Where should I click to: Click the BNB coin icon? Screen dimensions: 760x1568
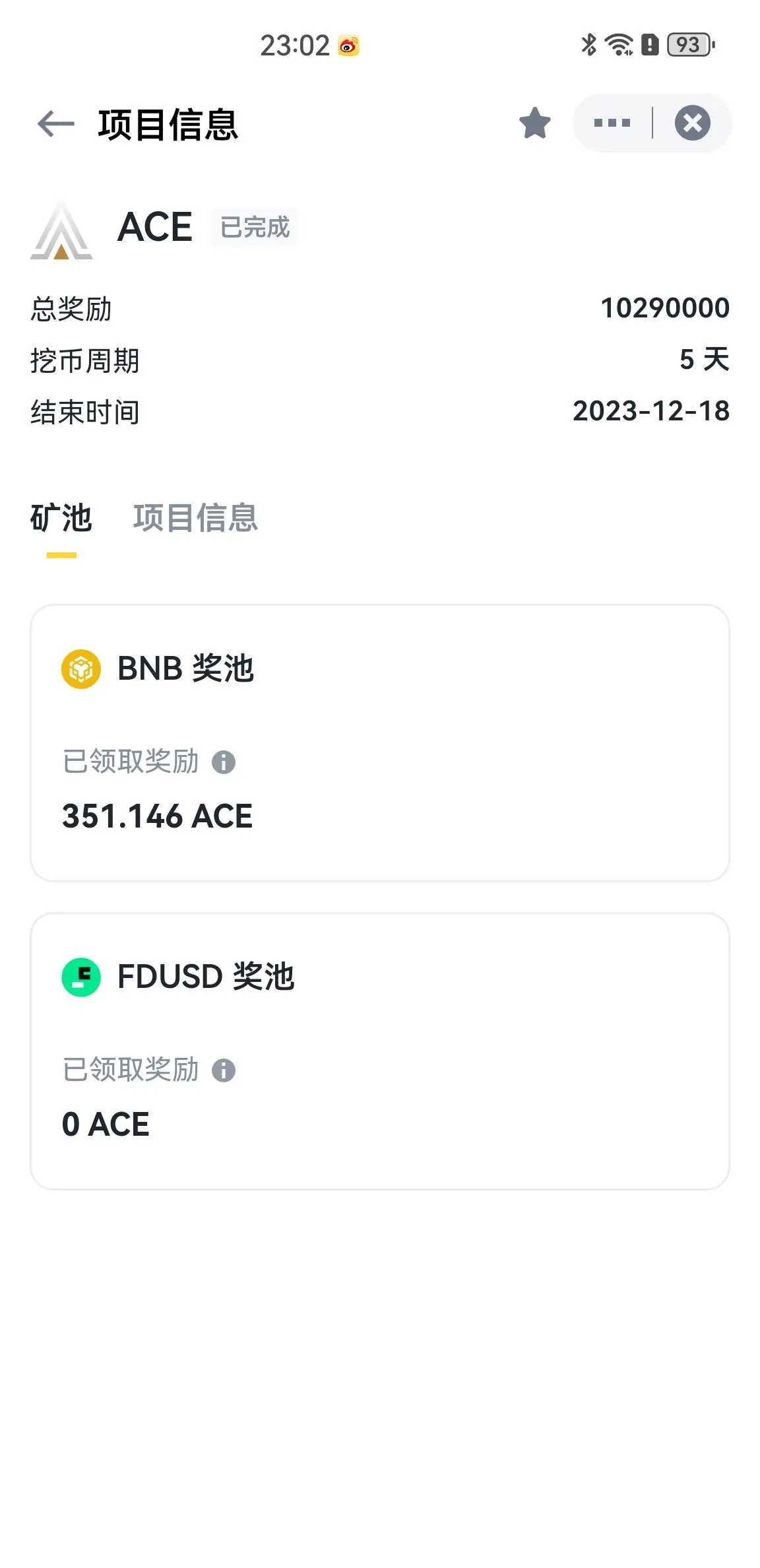pyautogui.click(x=81, y=669)
